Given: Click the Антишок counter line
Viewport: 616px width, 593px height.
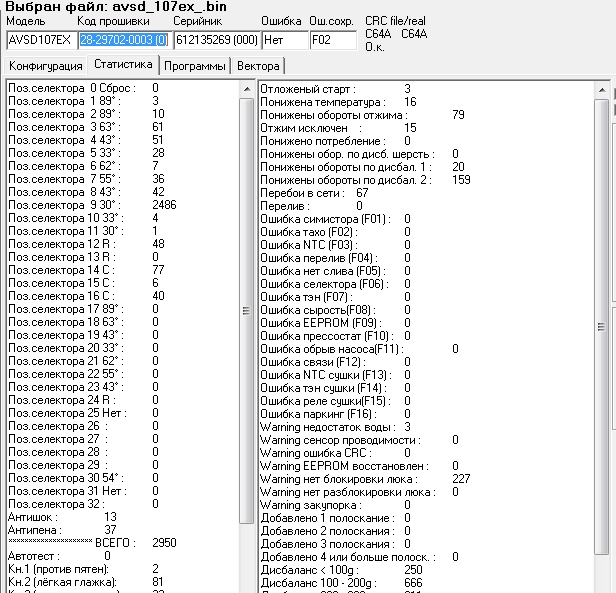Looking at the screenshot, I should [62, 517].
